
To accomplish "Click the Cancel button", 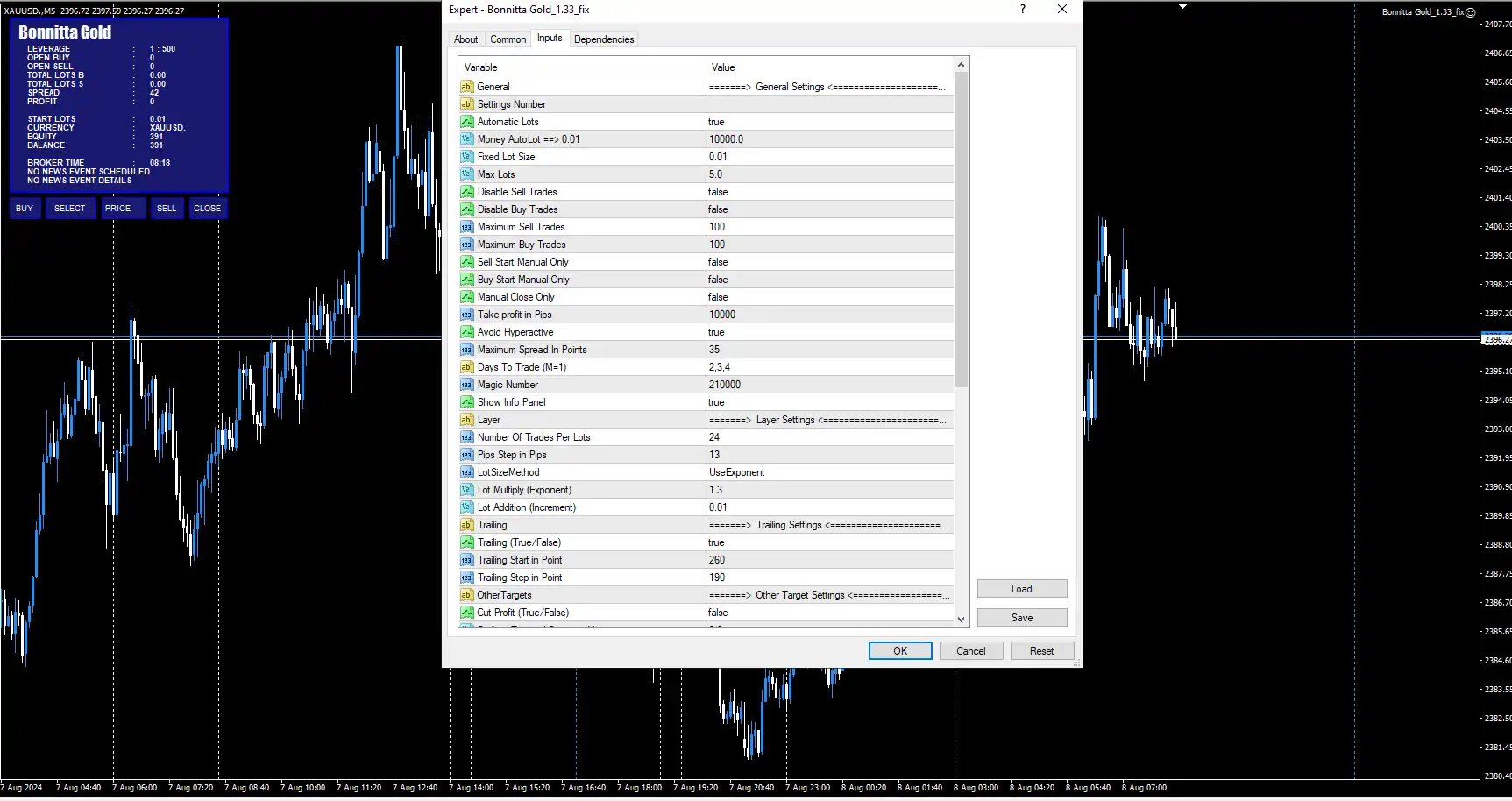I will coord(971,651).
